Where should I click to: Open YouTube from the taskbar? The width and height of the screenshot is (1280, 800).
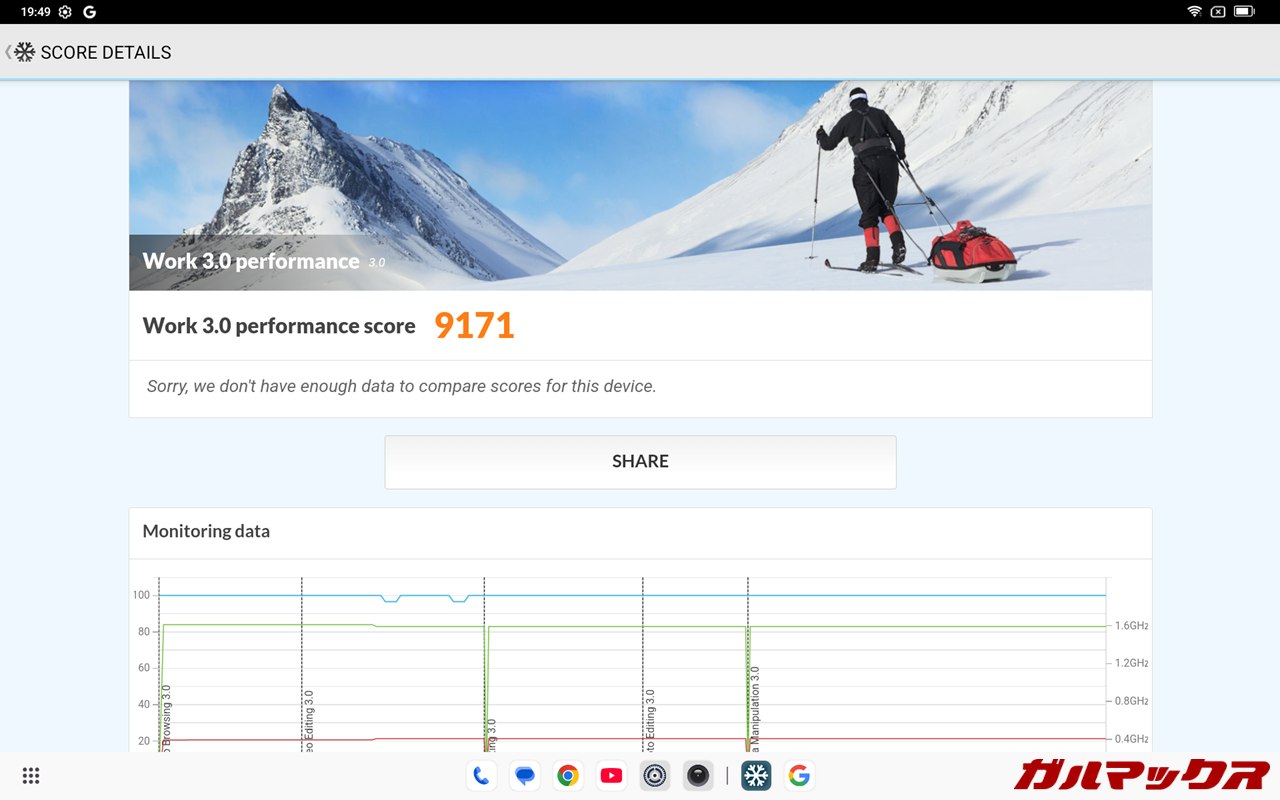611,775
